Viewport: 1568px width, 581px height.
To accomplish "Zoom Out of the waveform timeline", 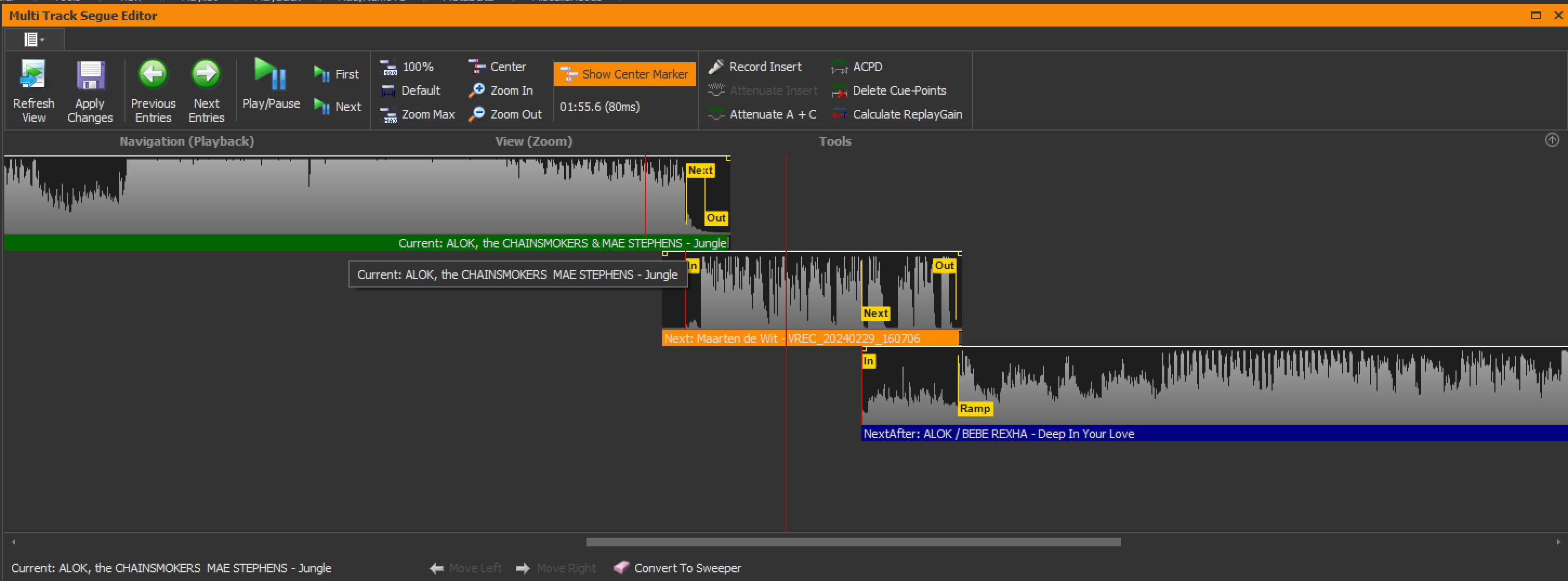I will [505, 114].
